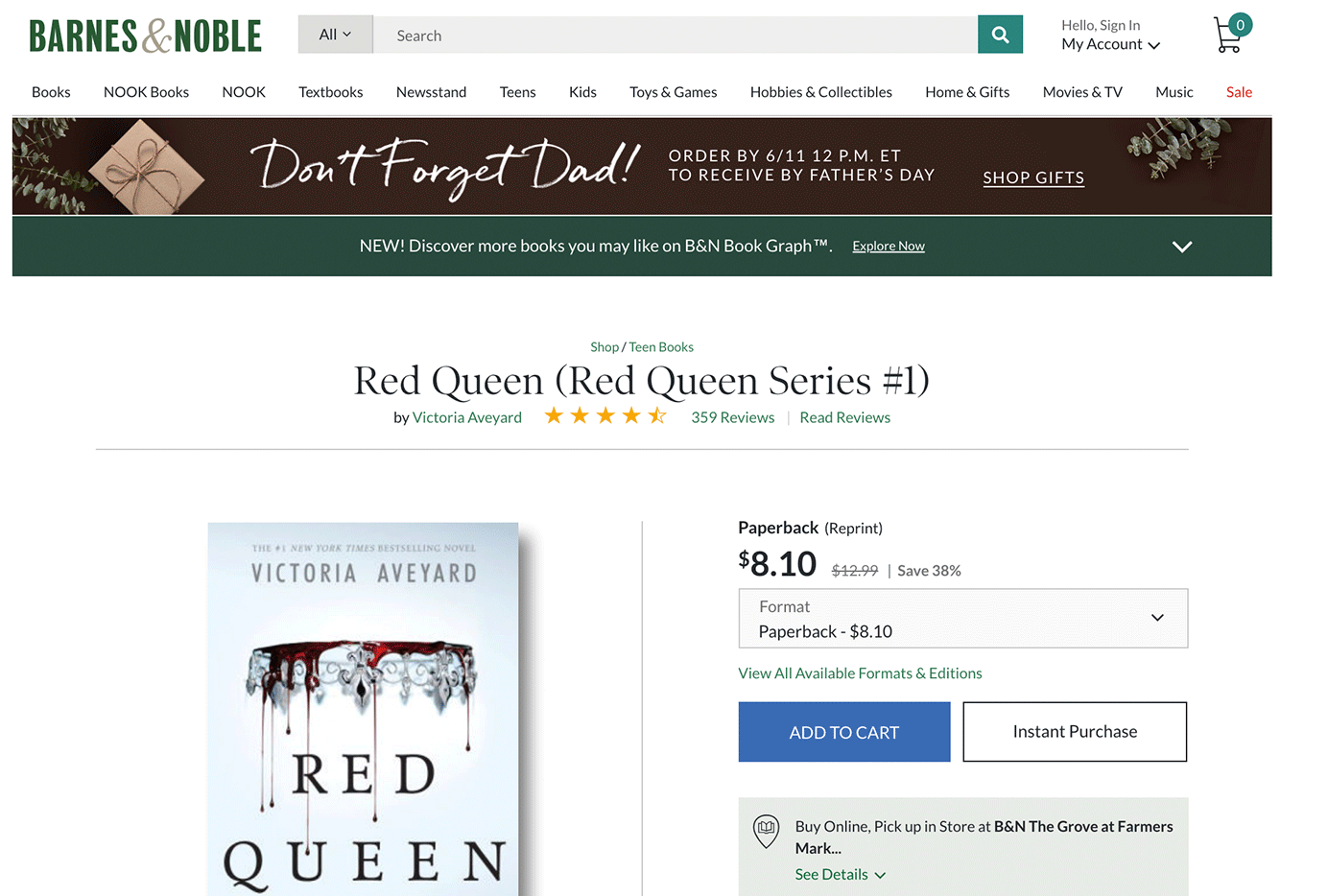Open the Format Paperback dropdown
This screenshot has height=896, width=1328.
[962, 619]
